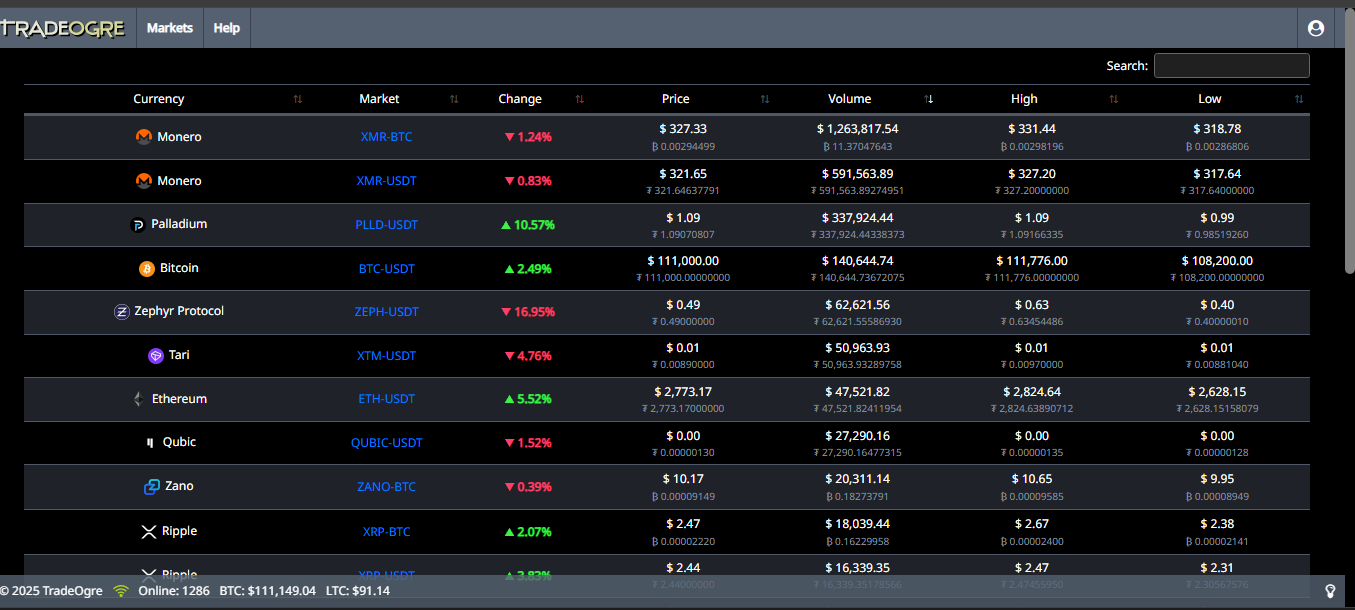Image resolution: width=1355 pixels, height=610 pixels.
Task: Open the user account icon
Action: [1316, 28]
